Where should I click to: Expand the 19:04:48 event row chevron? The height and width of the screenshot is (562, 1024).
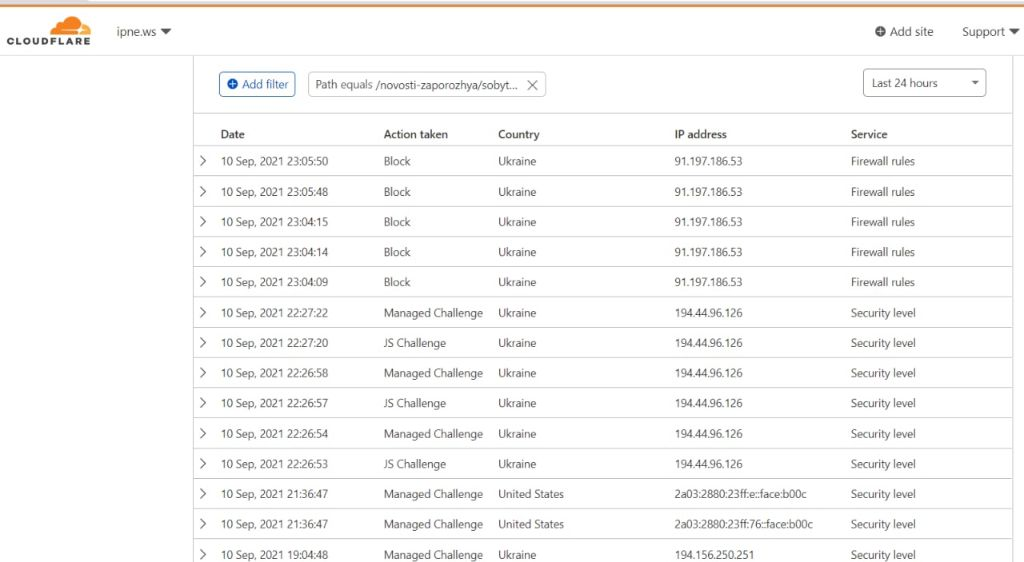[x=203, y=554]
